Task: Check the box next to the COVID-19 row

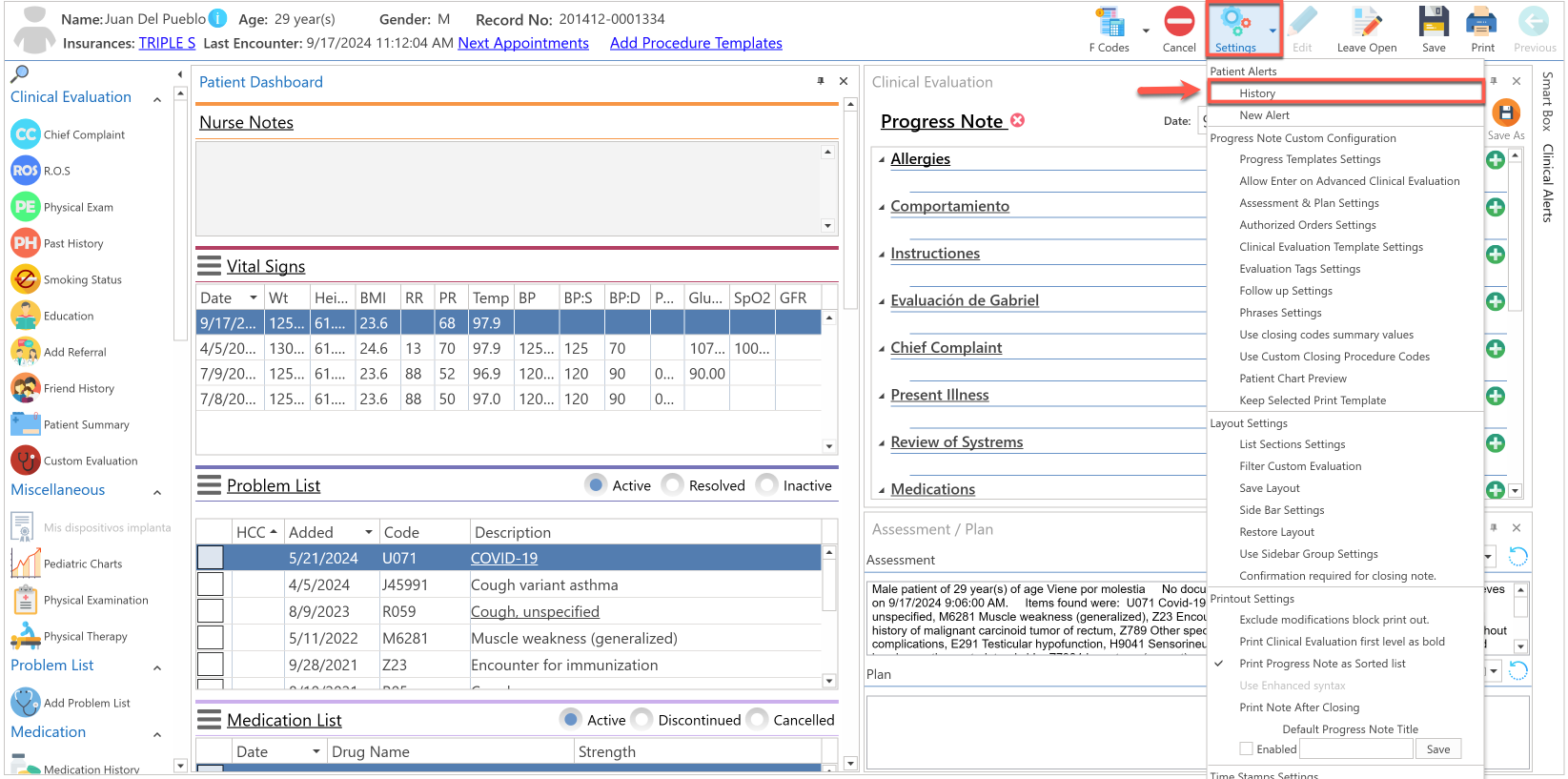Action: [210, 558]
